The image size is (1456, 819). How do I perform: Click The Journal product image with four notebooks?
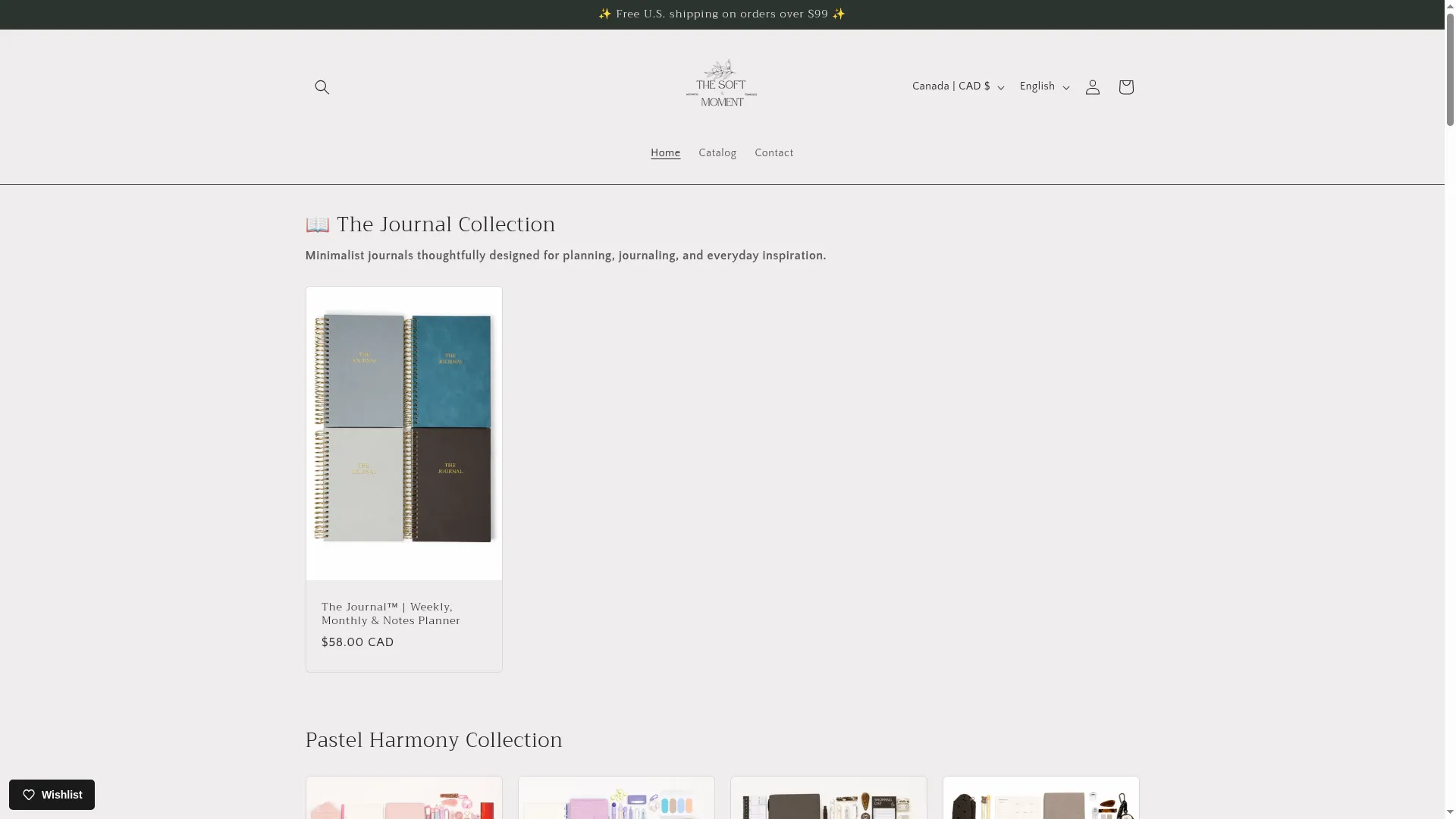click(403, 433)
